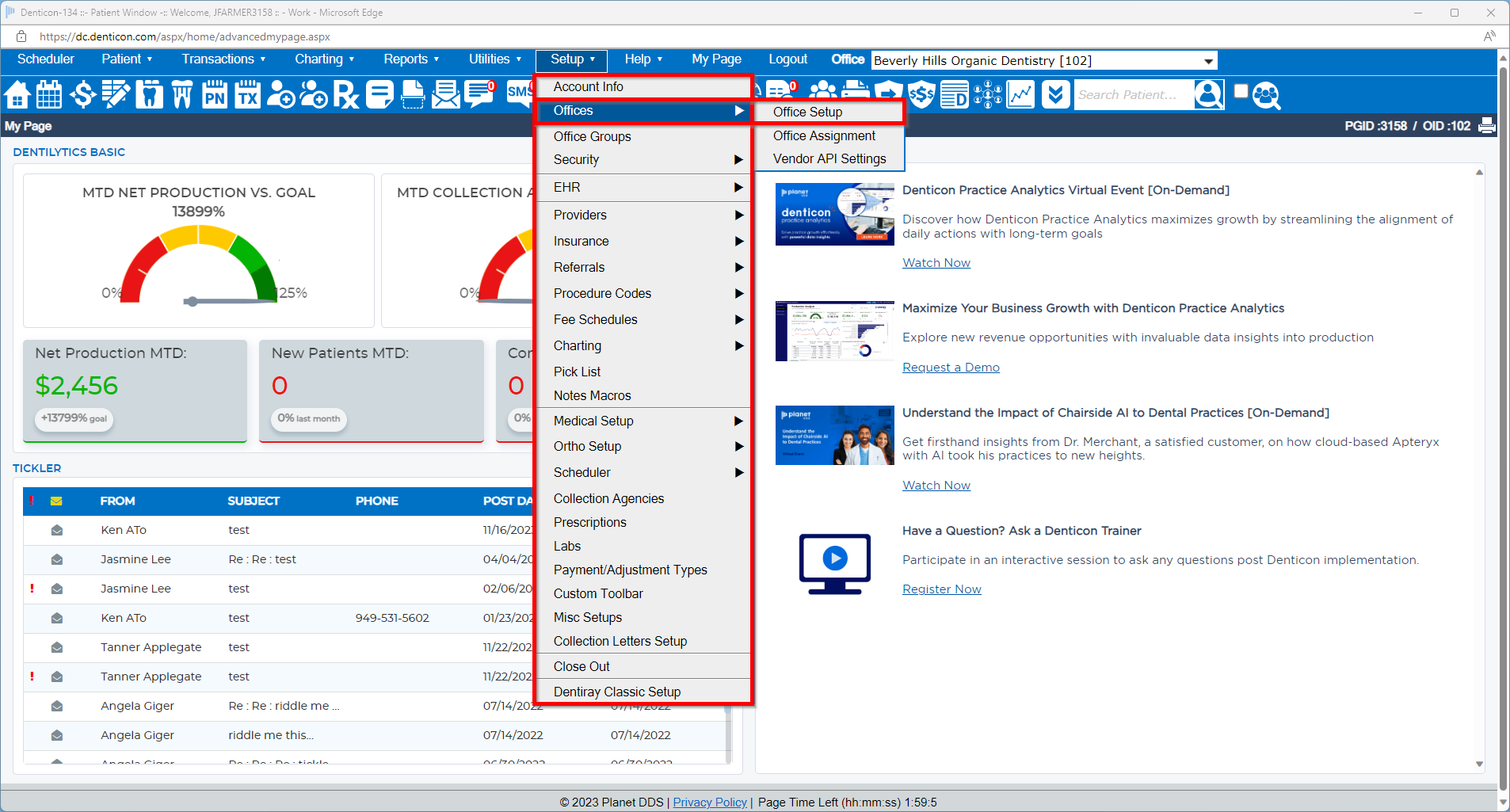Click the tooth chart icon in the toolbar

[x=149, y=95]
